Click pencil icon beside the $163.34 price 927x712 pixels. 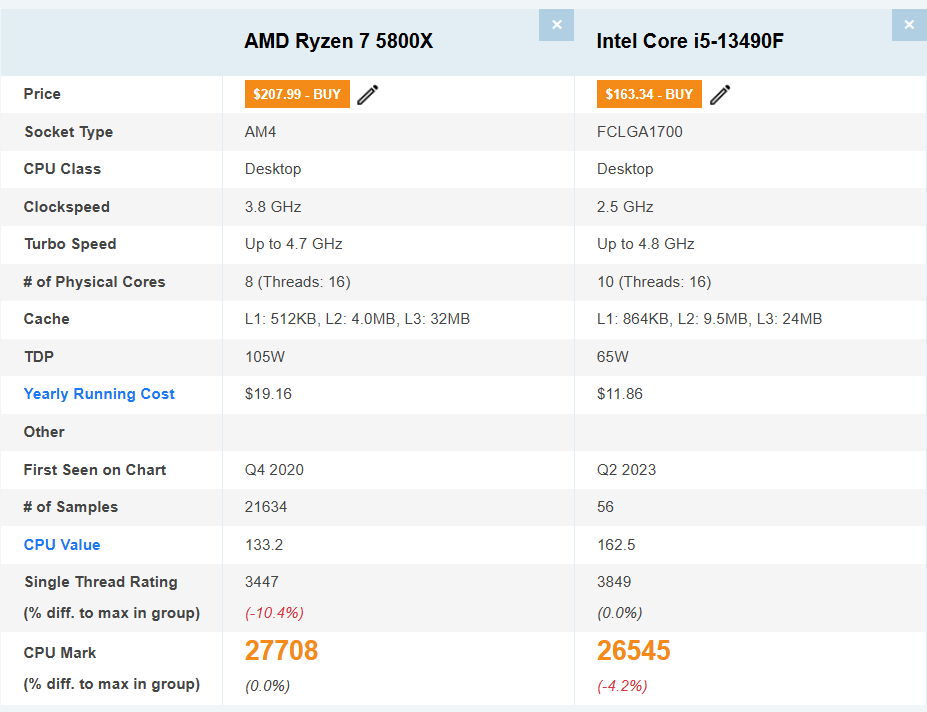720,95
